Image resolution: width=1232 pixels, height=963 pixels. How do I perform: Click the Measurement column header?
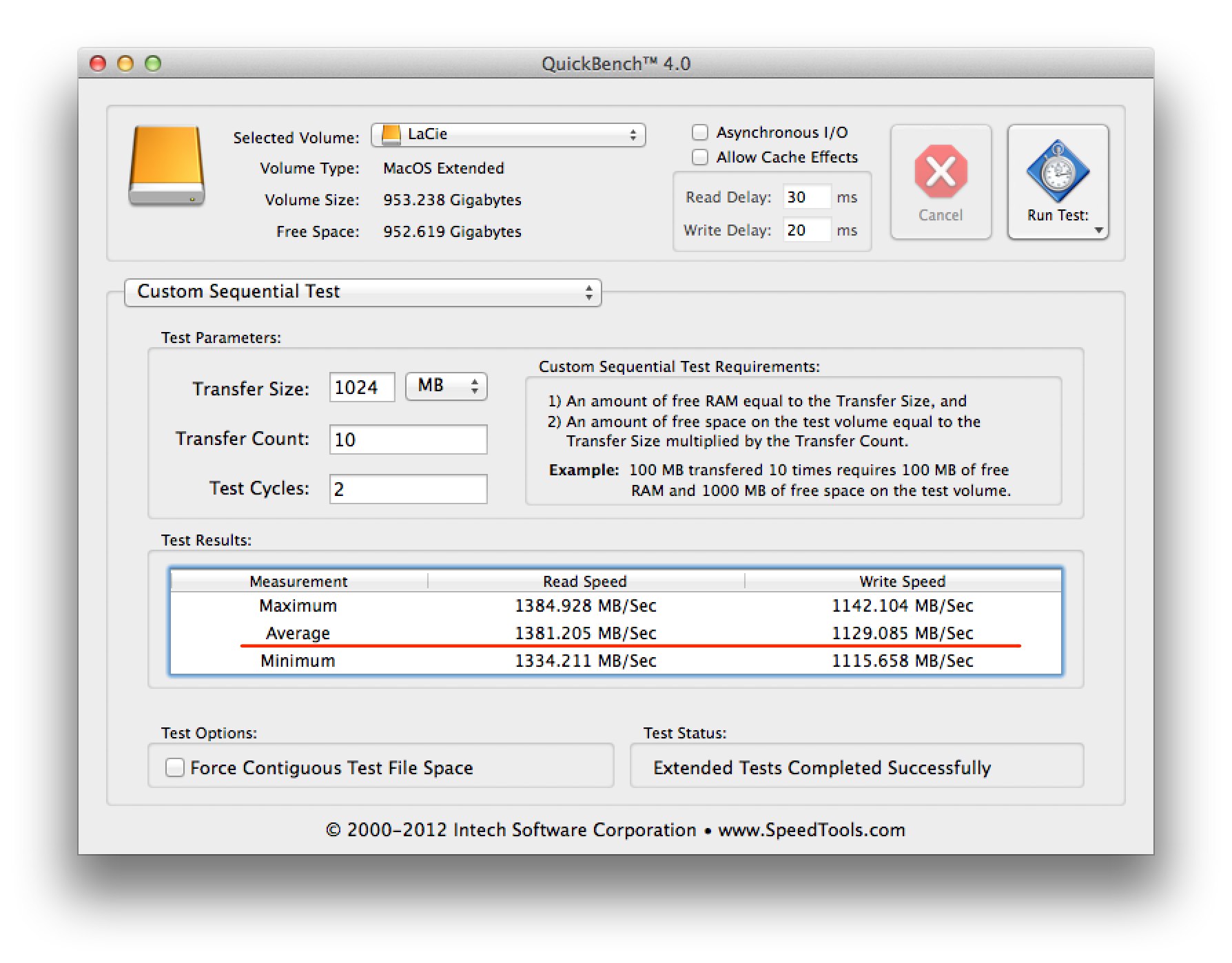pos(298,581)
